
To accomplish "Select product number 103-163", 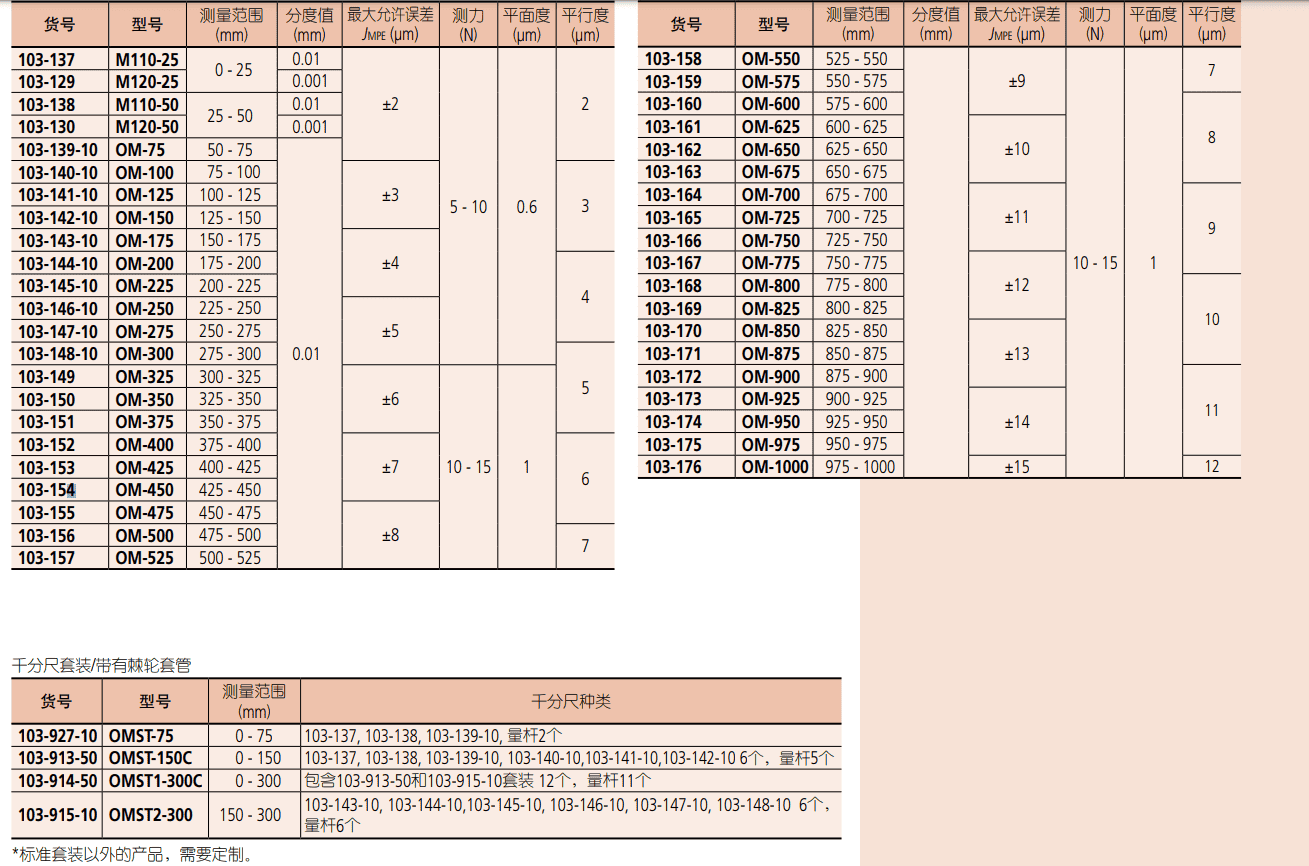I will tap(673, 172).
